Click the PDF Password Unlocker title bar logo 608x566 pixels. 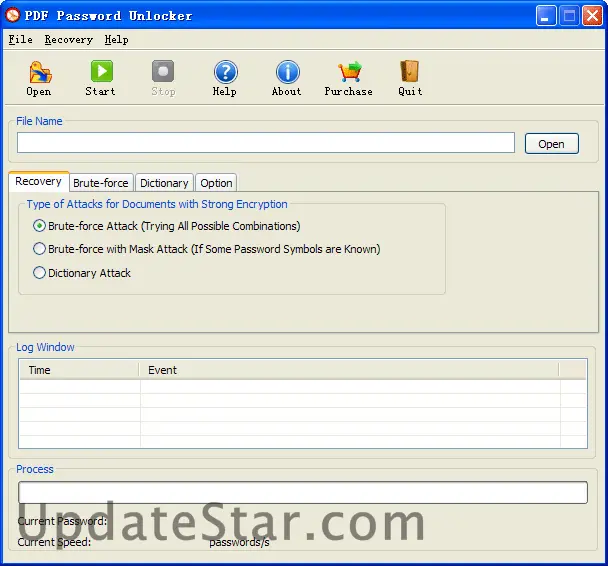[12, 16]
